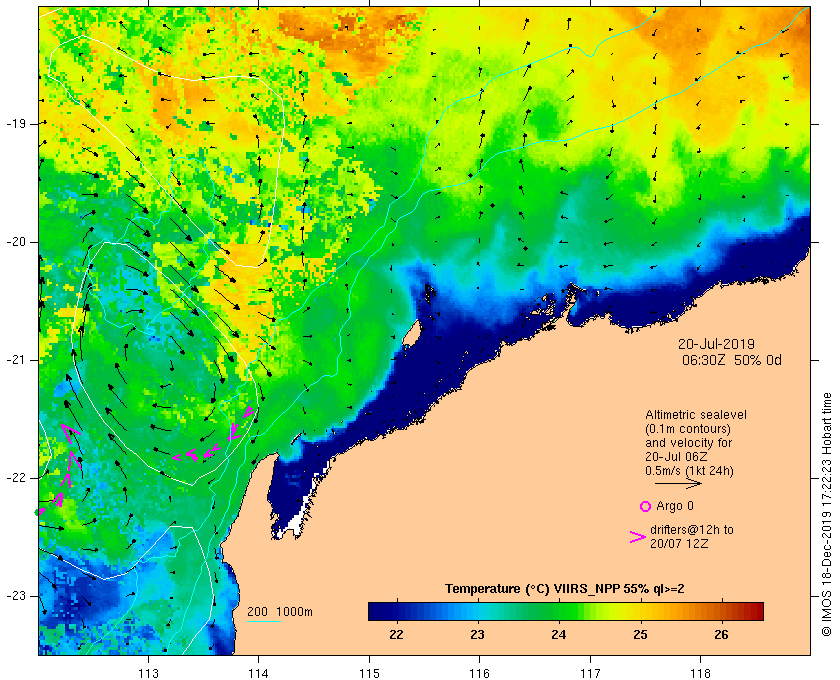Click the temperature color bar
Screen dimensions: 840x680
coord(566,611)
